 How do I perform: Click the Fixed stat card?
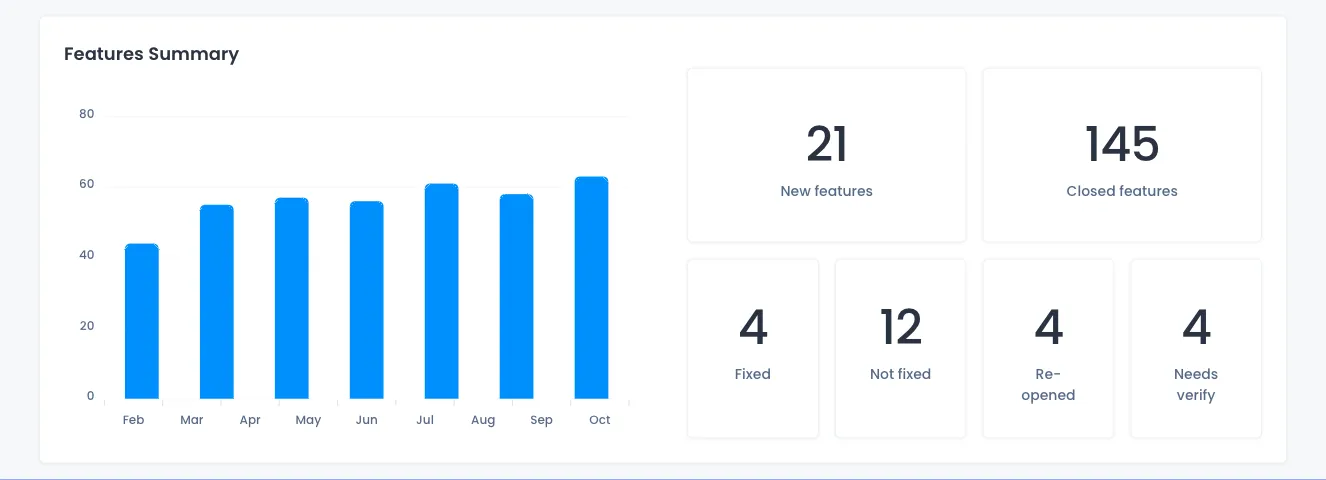752,348
